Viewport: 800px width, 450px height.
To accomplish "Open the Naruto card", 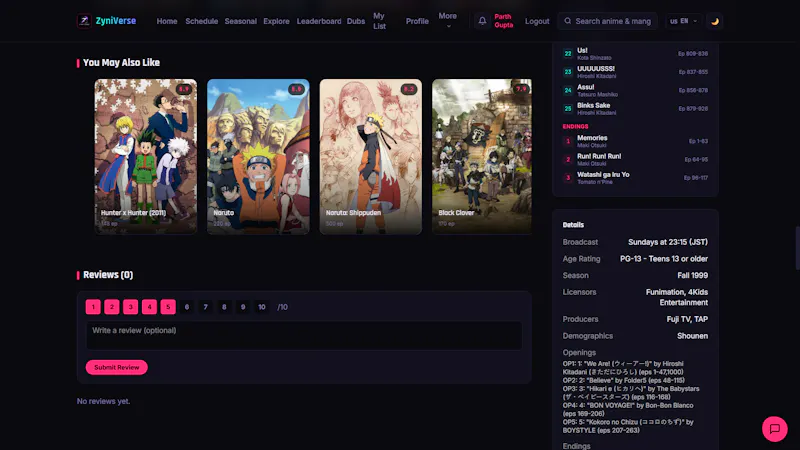I will [x=258, y=157].
